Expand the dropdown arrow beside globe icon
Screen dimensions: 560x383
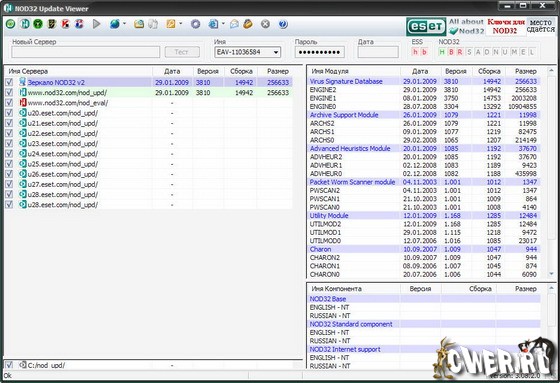[x=124, y=24]
